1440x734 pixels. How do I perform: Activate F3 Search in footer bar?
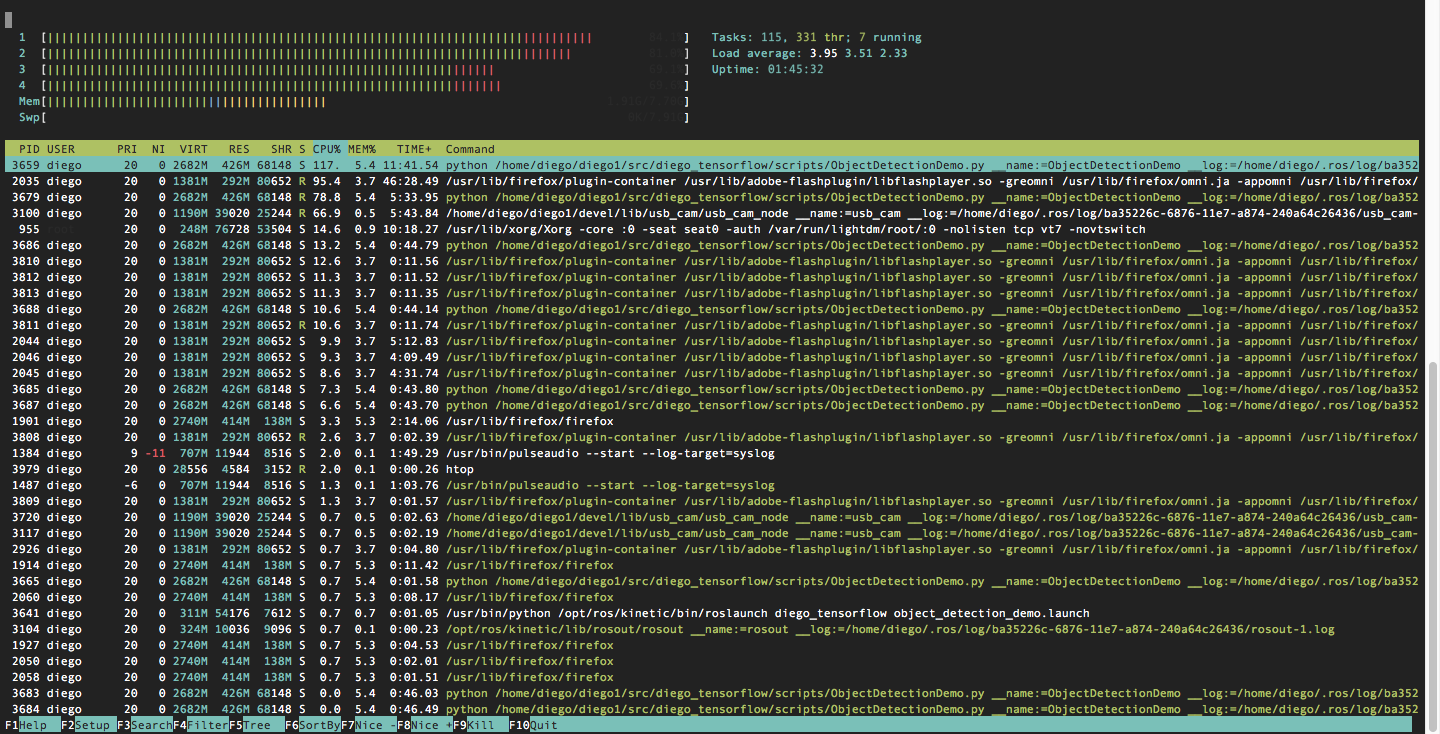click(x=144, y=725)
